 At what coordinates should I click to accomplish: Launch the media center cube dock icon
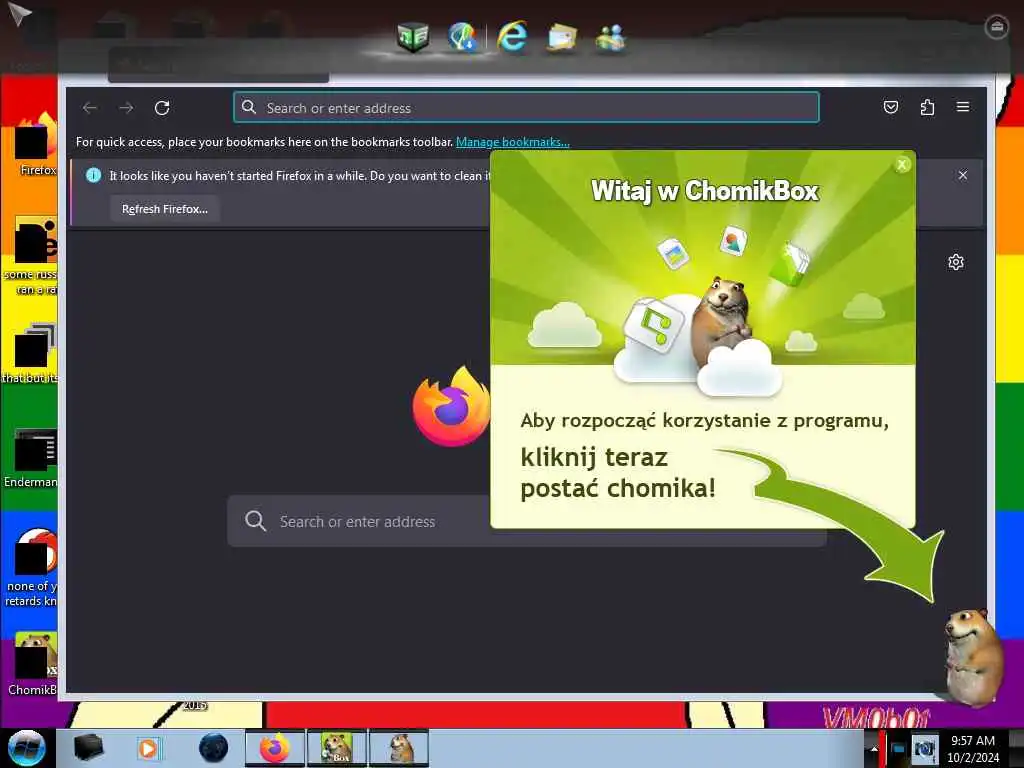point(412,37)
